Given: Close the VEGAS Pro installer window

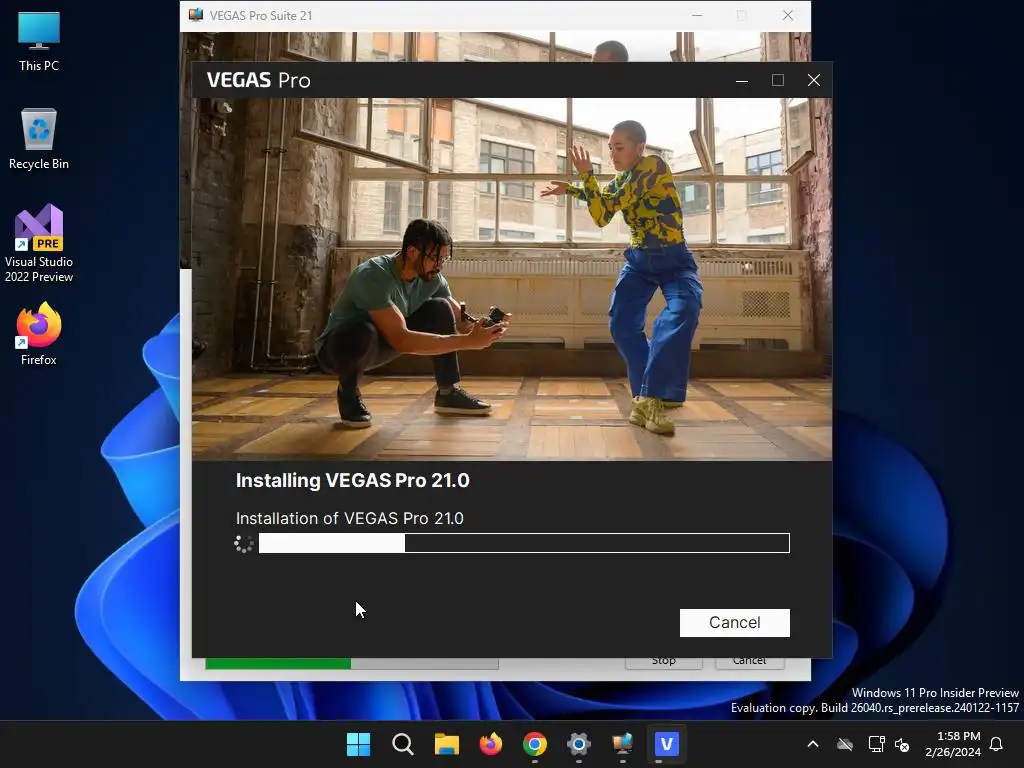Looking at the screenshot, I should 813,80.
